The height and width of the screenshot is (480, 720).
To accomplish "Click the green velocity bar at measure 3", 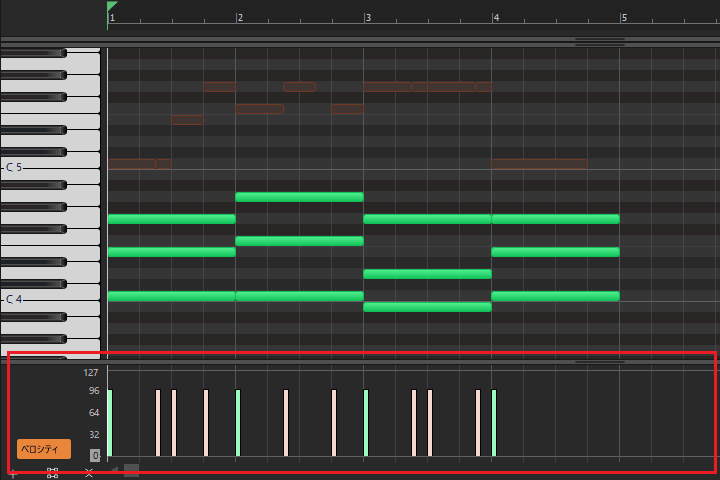I will (366, 422).
